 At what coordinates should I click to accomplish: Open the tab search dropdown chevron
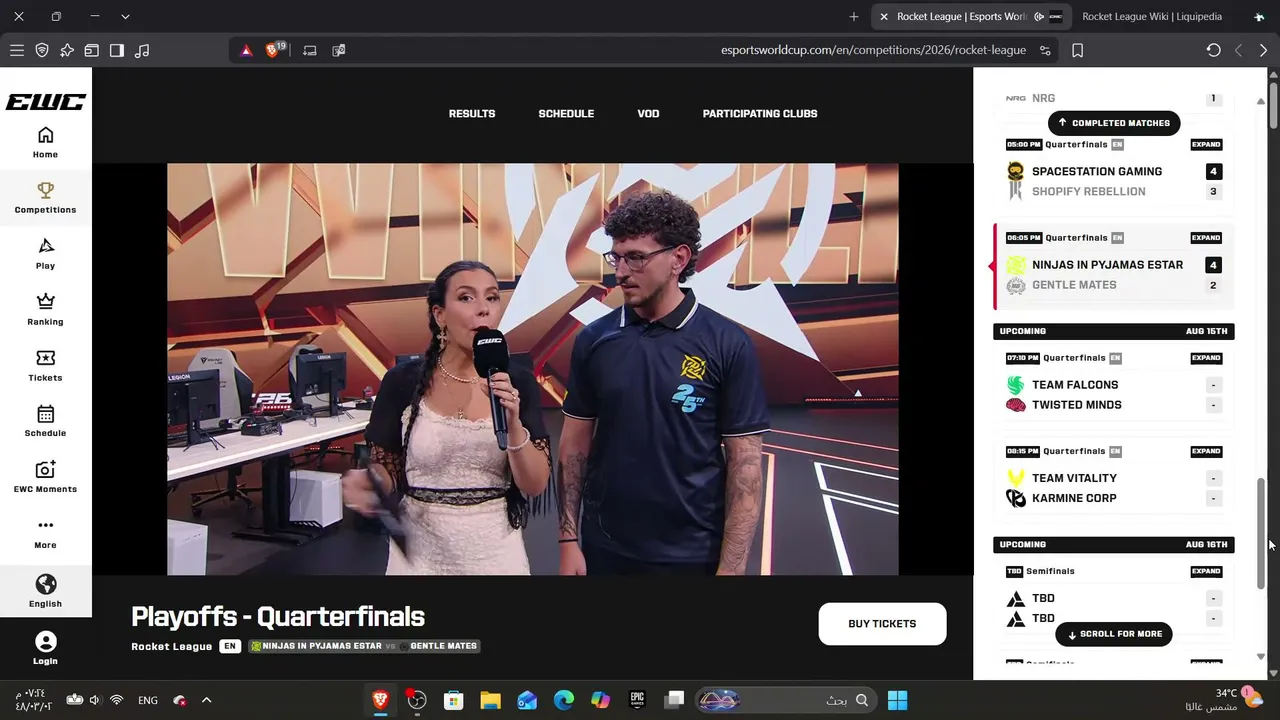(125, 16)
